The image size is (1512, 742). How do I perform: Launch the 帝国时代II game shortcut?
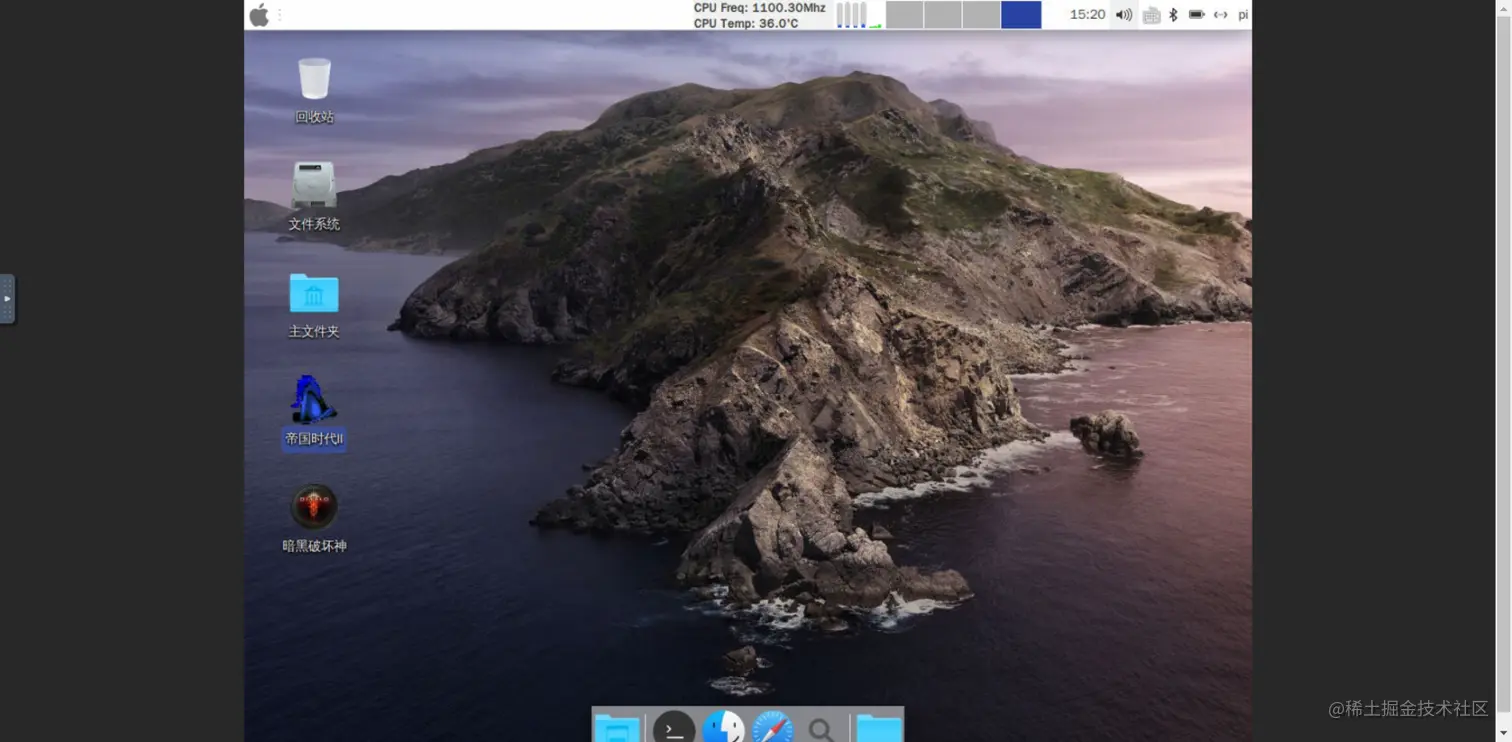pyautogui.click(x=313, y=400)
